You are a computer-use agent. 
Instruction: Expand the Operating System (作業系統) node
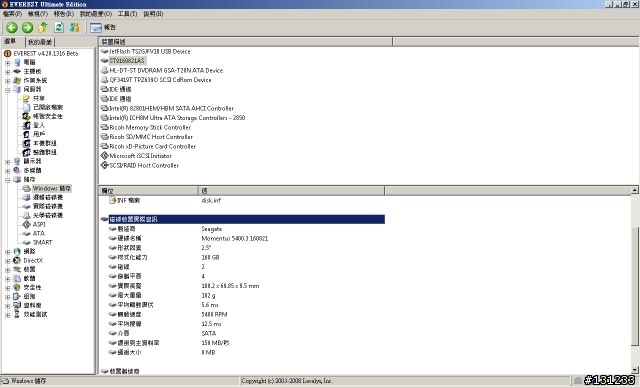pos(8,81)
